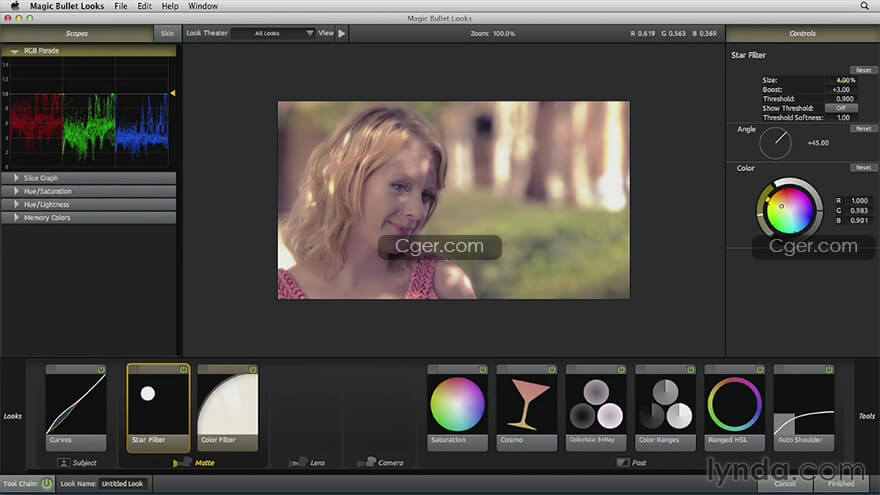Select the Cosmo tool
880x495 pixels.
[x=526, y=407]
